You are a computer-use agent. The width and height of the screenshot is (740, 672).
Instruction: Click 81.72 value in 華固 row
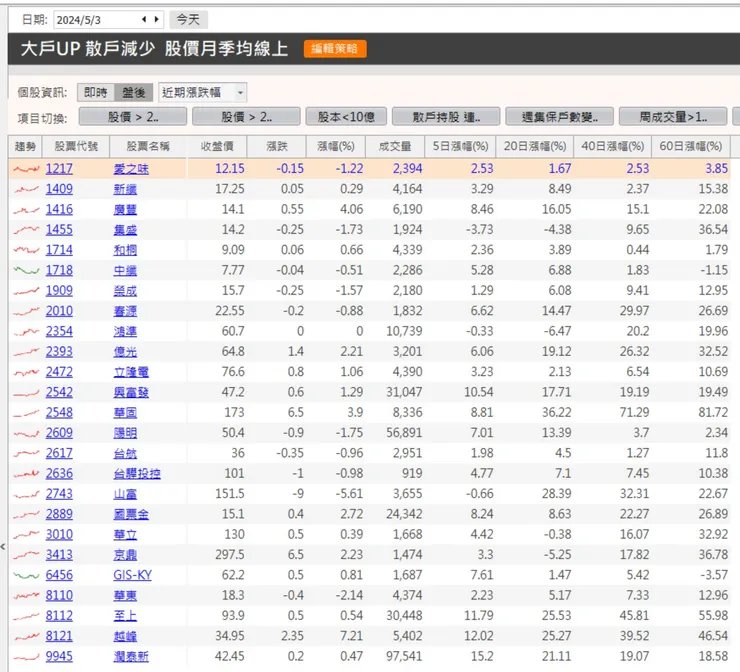[x=713, y=412]
